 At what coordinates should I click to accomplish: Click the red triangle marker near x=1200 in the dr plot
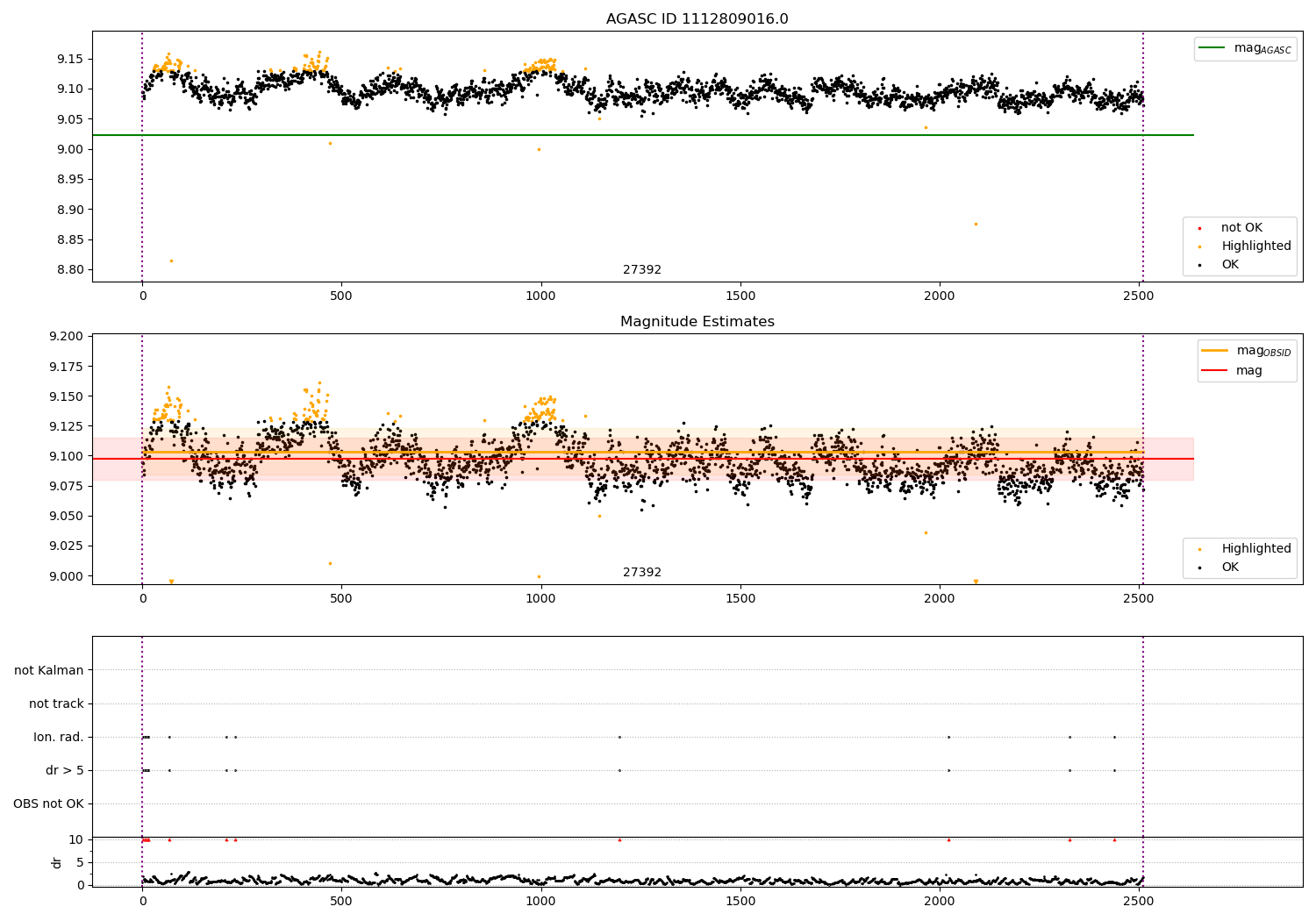(x=619, y=839)
